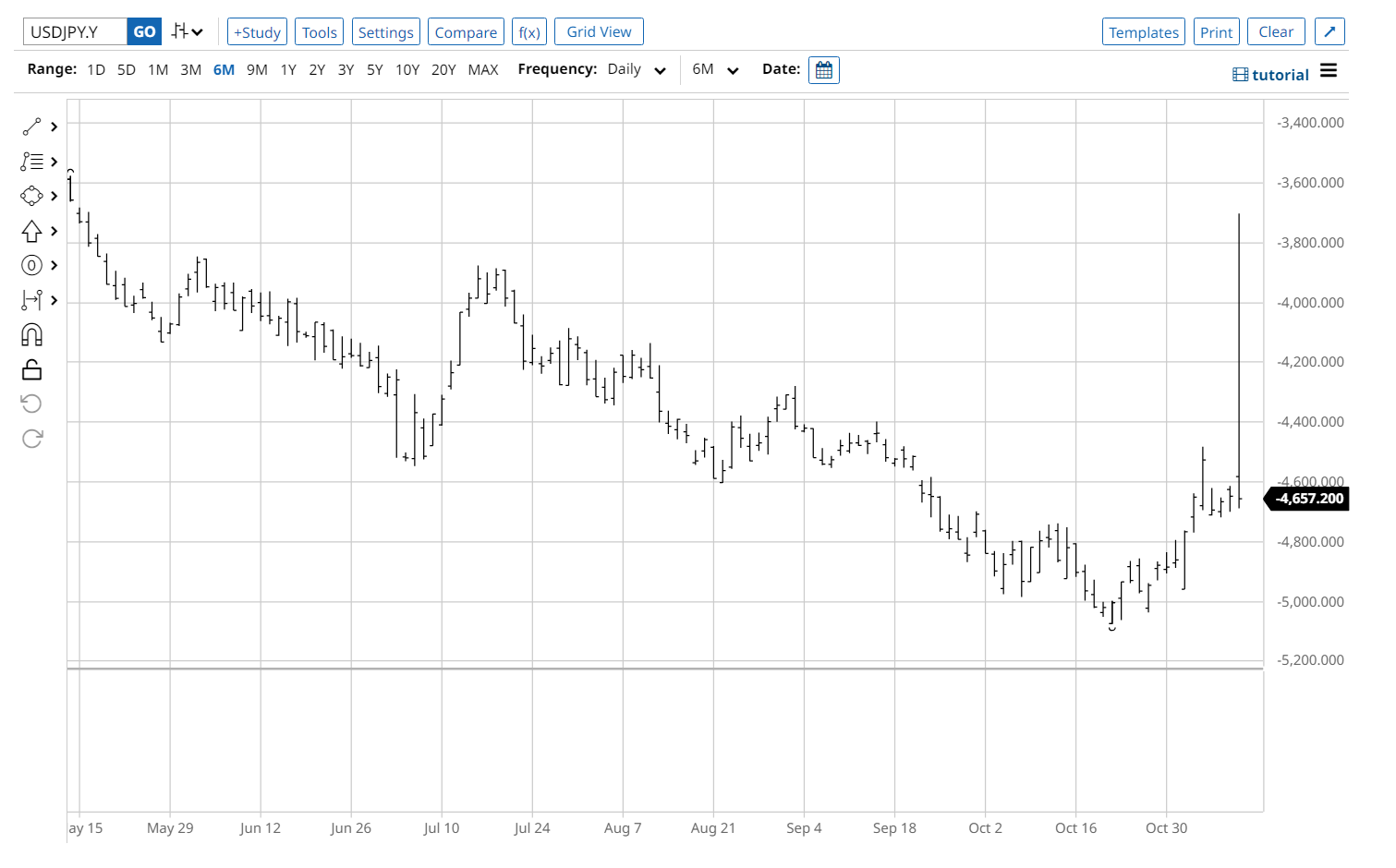Click the expand chart fullscreen icon

tap(1329, 31)
